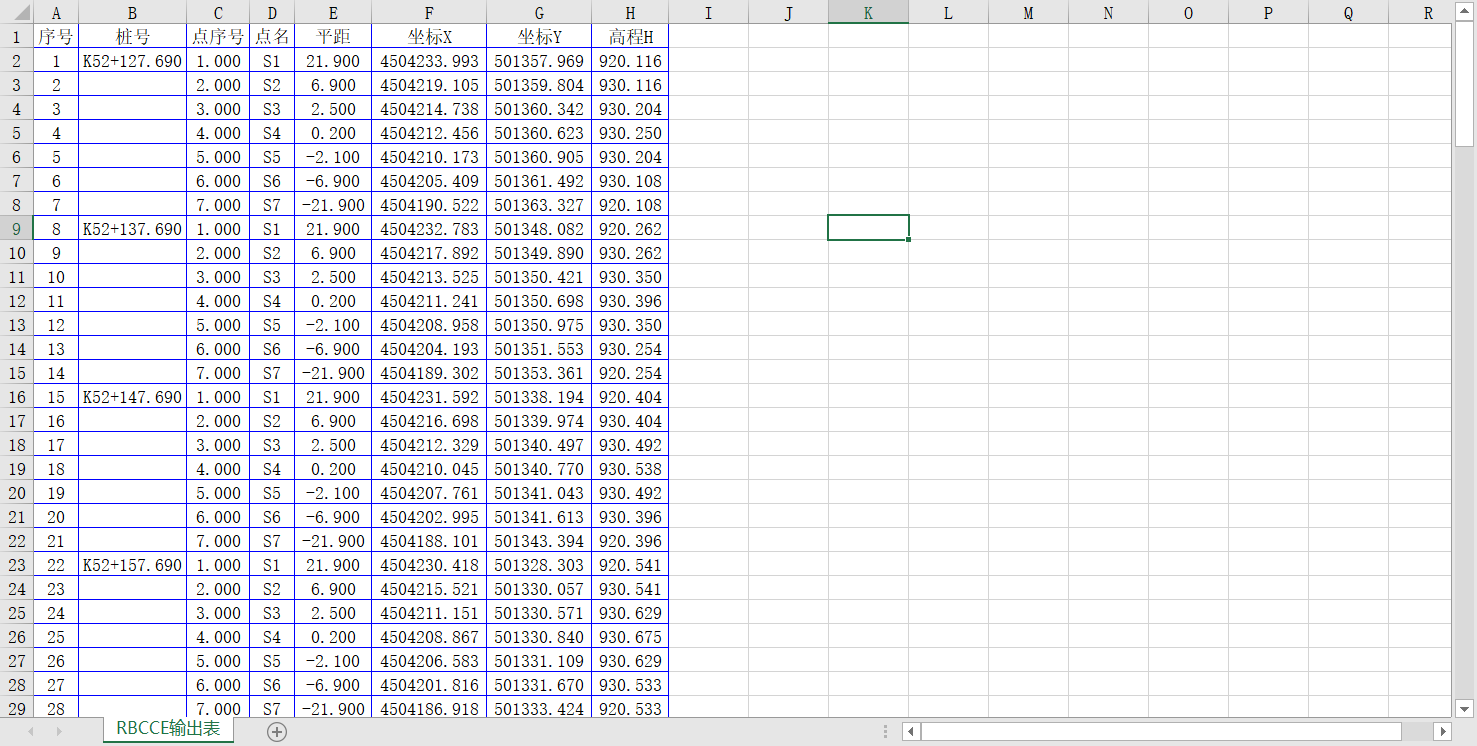Click the cell with K52+157.690
Screen dimensions: 1477x746
[x=132, y=565]
